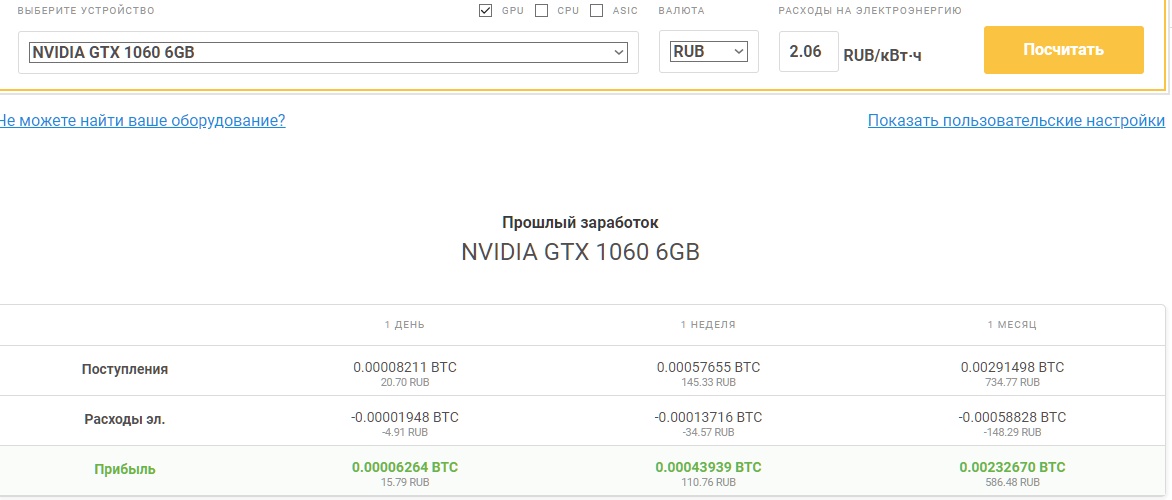Image resolution: width=1172 pixels, height=500 pixels.
Task: Click the -148.29 RUB amount
Action: pos(1012,432)
